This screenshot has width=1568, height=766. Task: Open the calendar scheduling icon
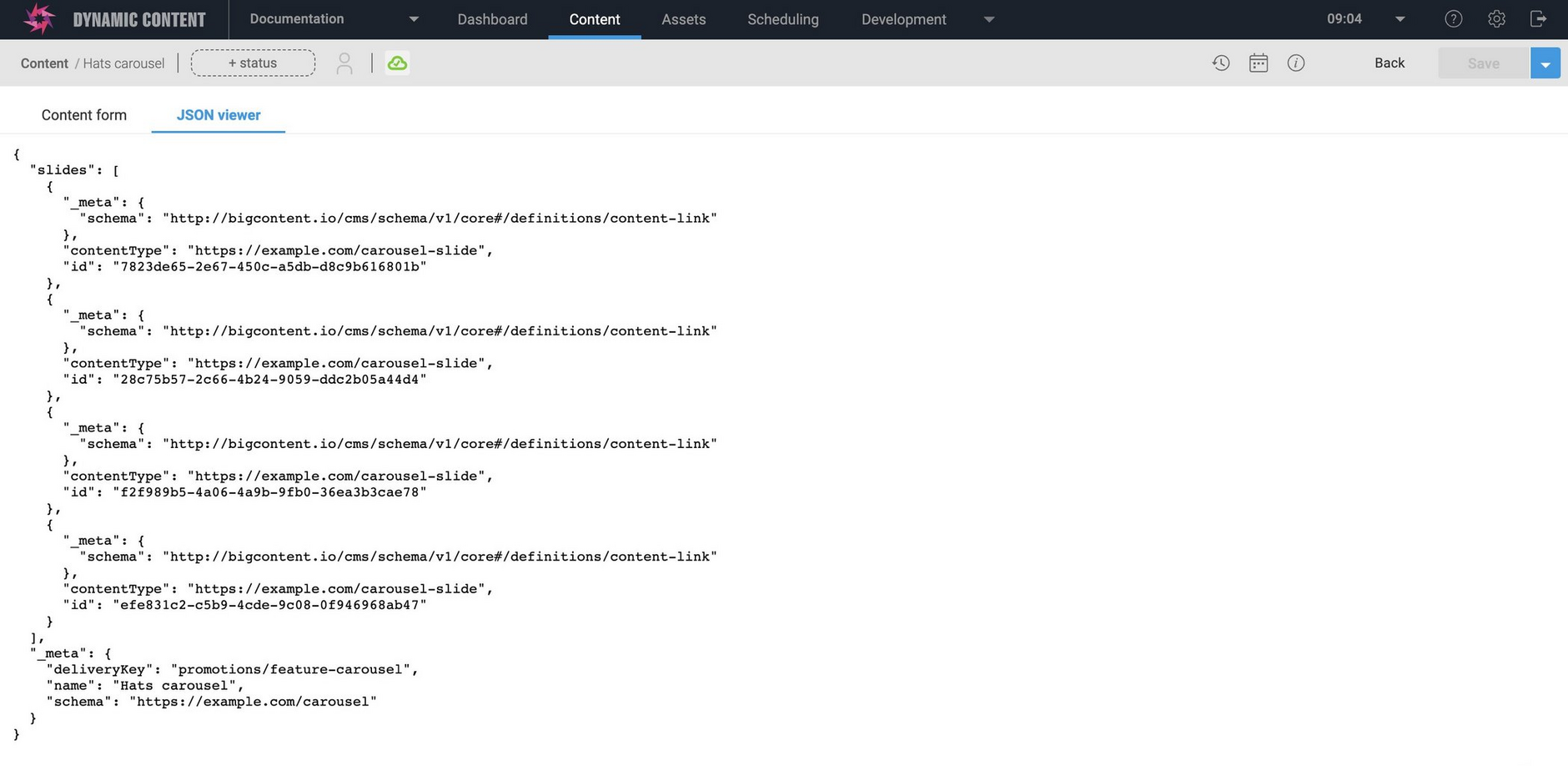coord(1259,63)
